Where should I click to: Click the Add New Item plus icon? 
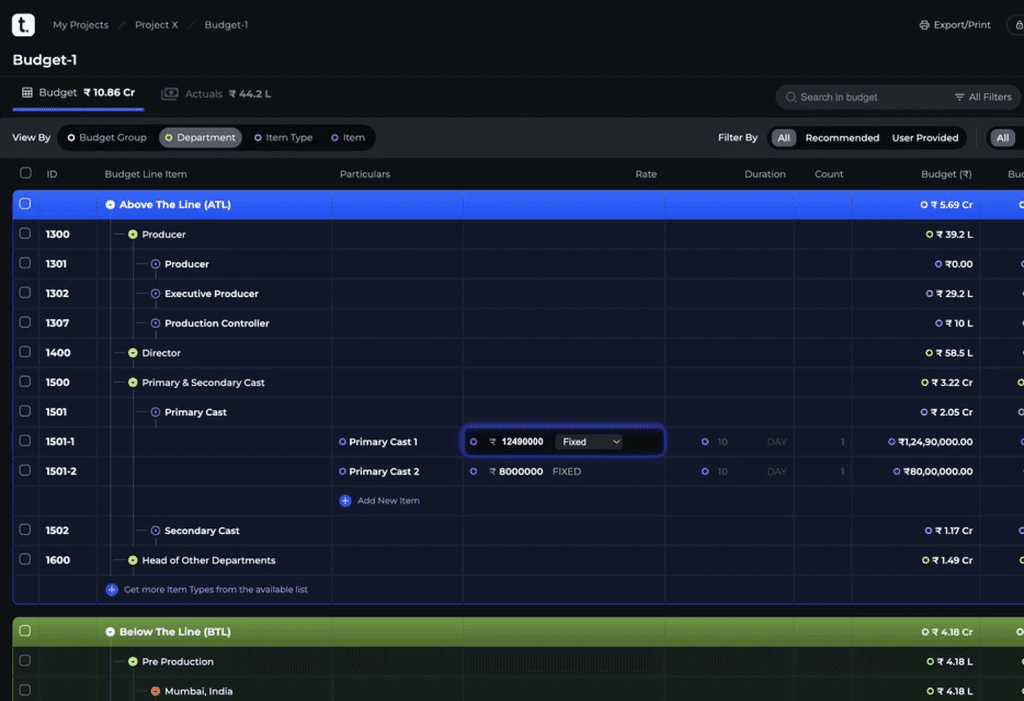pos(344,500)
